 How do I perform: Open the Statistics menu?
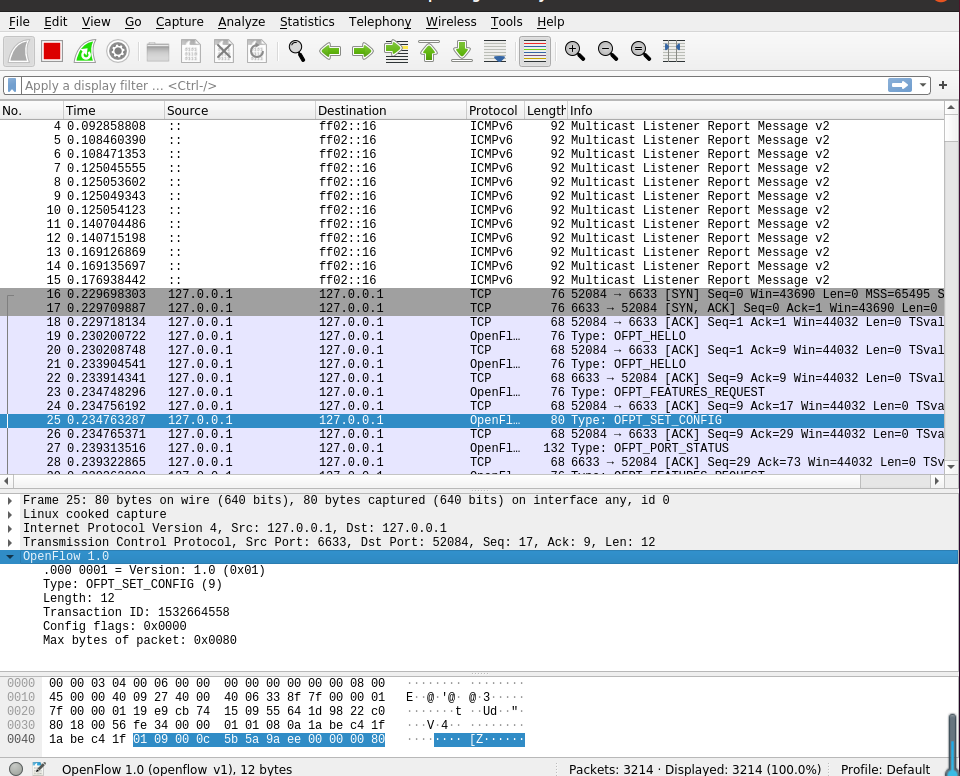[x=306, y=21]
